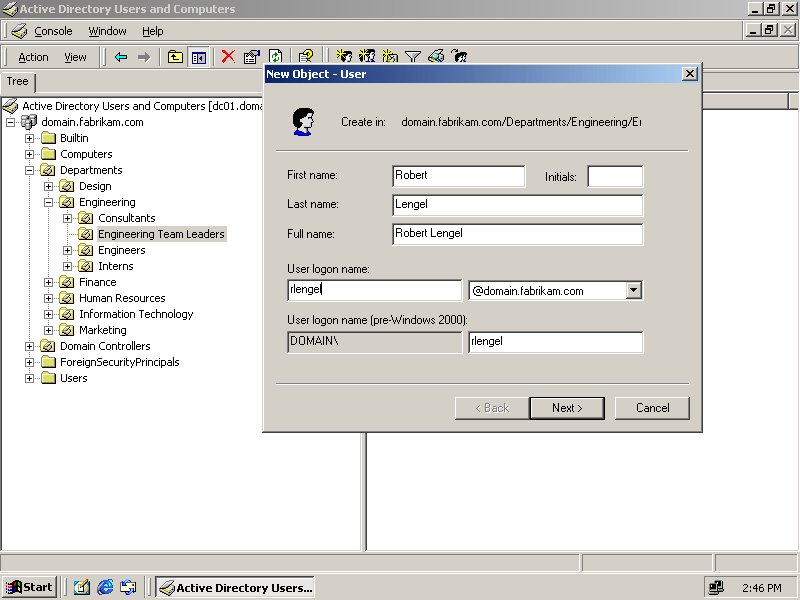Click the Last name field
Viewport: 800px width, 600px height.
(517, 205)
